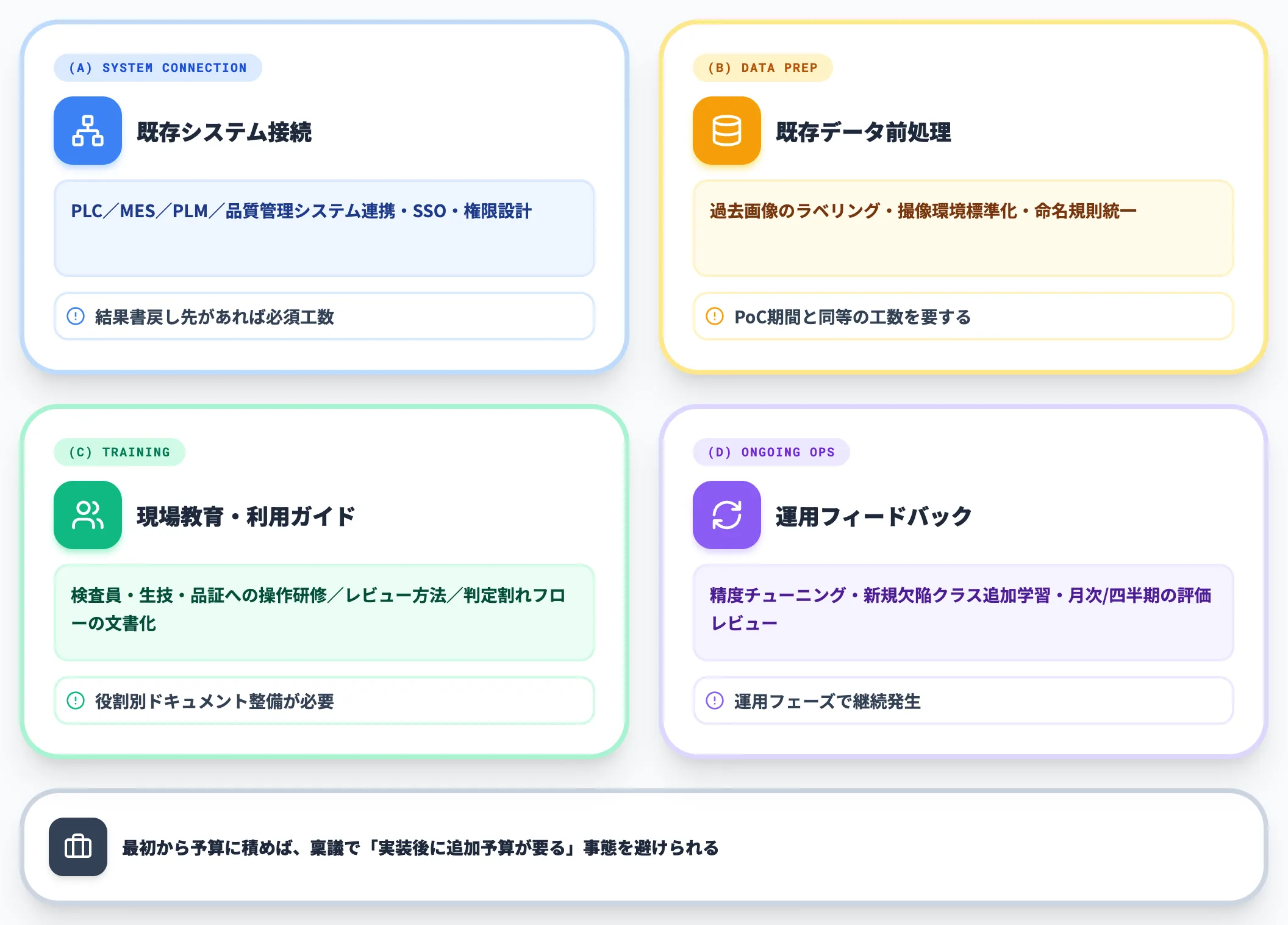1288x925 pixels.
Task: Click the green users icon
Action: pyautogui.click(x=88, y=515)
